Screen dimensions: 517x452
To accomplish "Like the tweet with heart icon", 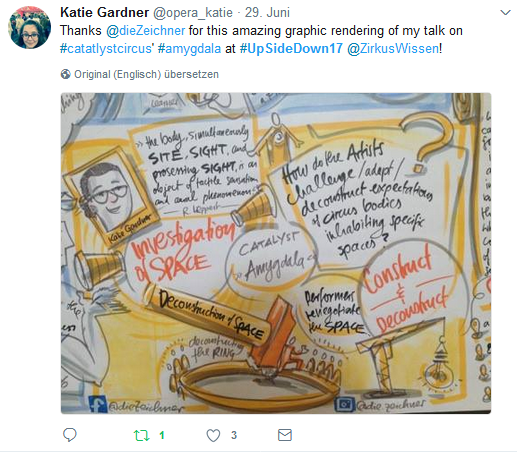I will (x=213, y=435).
